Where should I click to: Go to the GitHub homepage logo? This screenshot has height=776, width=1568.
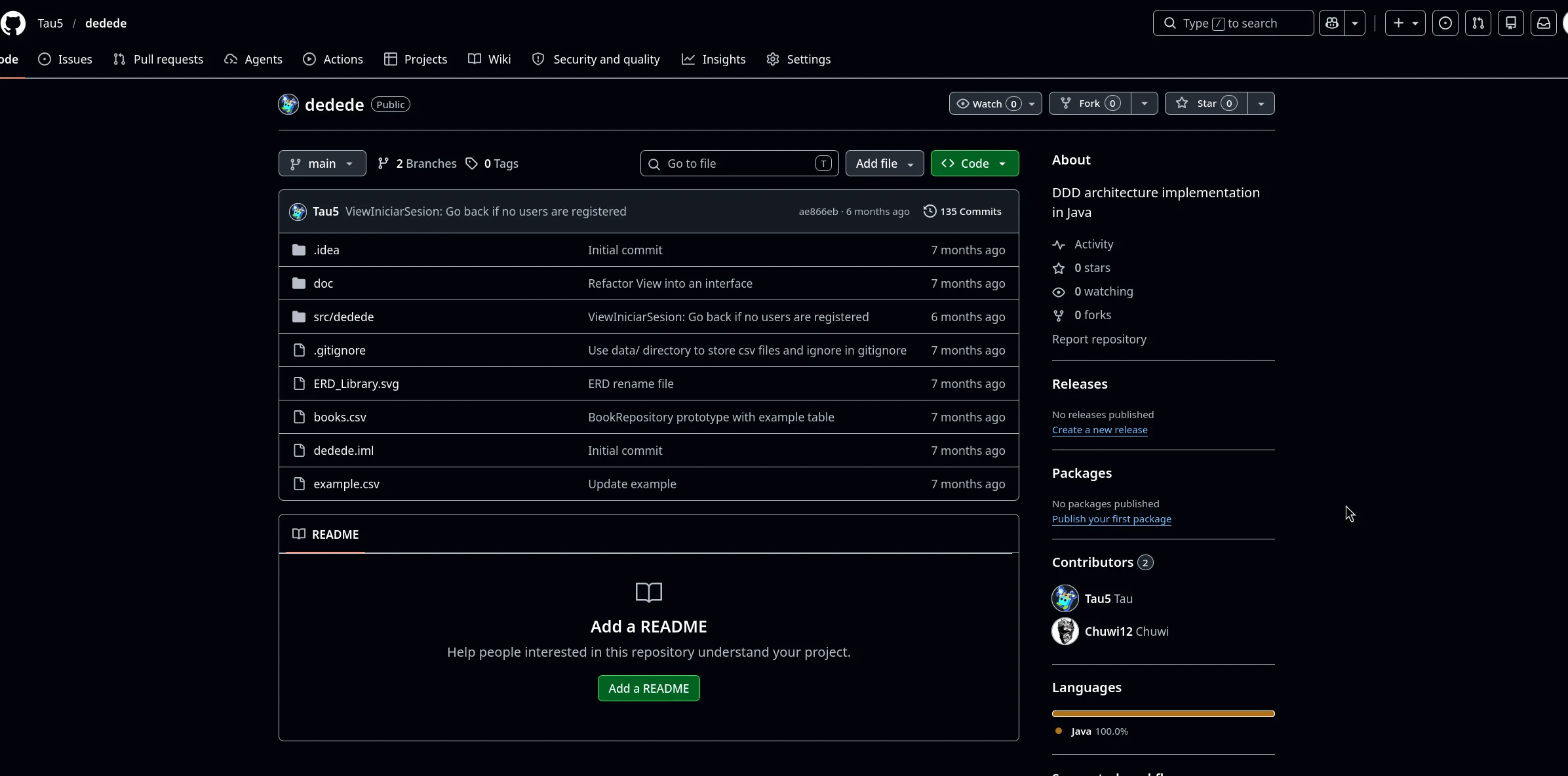click(x=13, y=23)
